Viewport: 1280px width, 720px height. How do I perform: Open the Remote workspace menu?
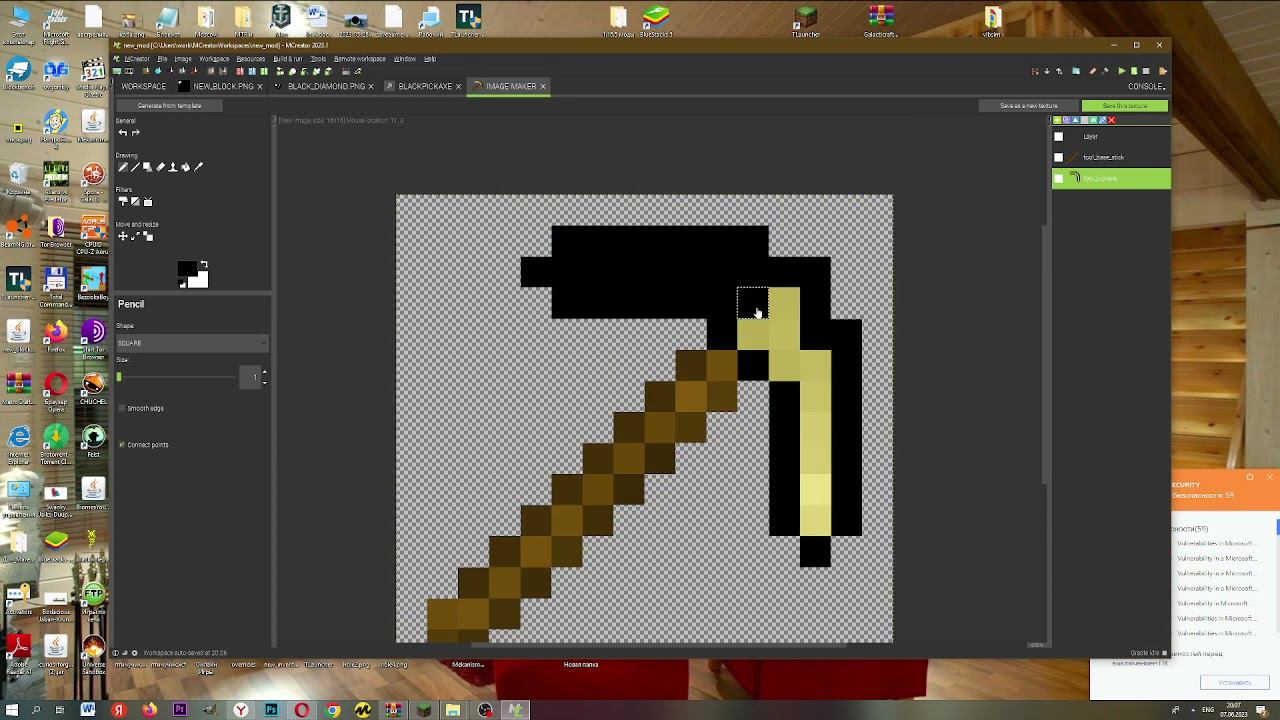pyautogui.click(x=360, y=59)
